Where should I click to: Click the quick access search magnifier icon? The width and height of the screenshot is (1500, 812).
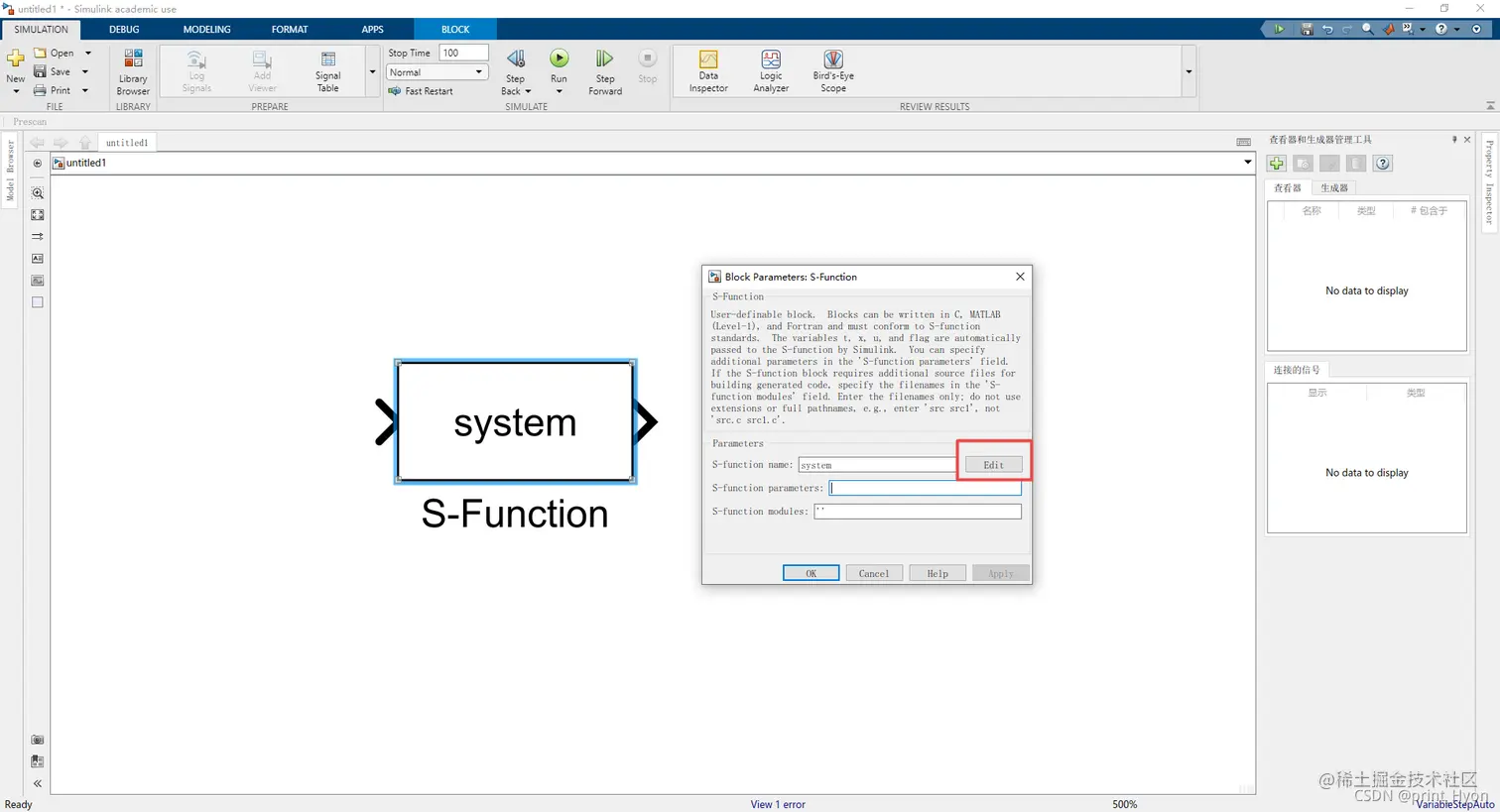point(1368,29)
